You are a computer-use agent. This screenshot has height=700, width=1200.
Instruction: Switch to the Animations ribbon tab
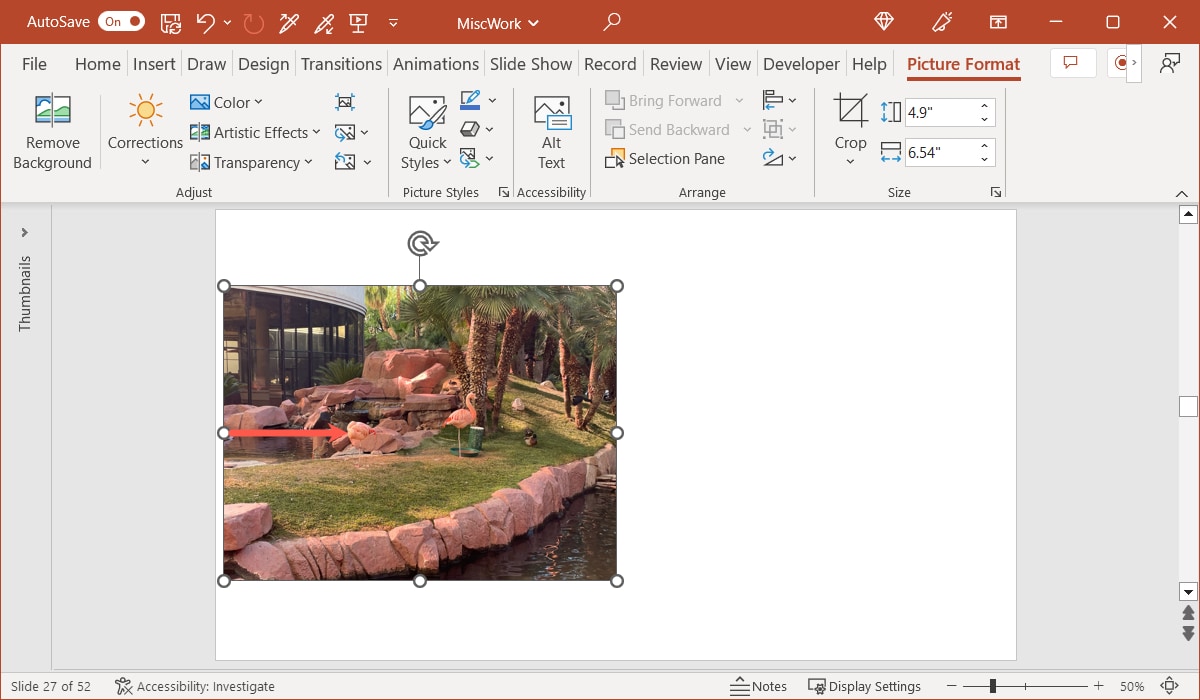(436, 63)
